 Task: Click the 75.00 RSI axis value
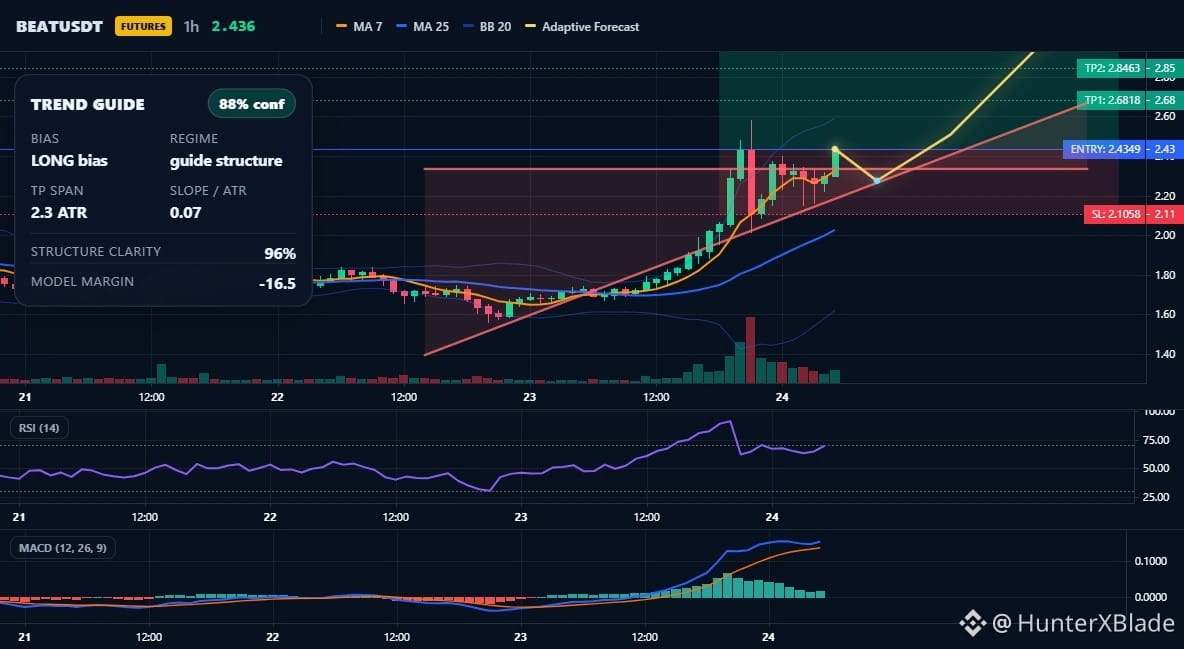[x=1156, y=440]
